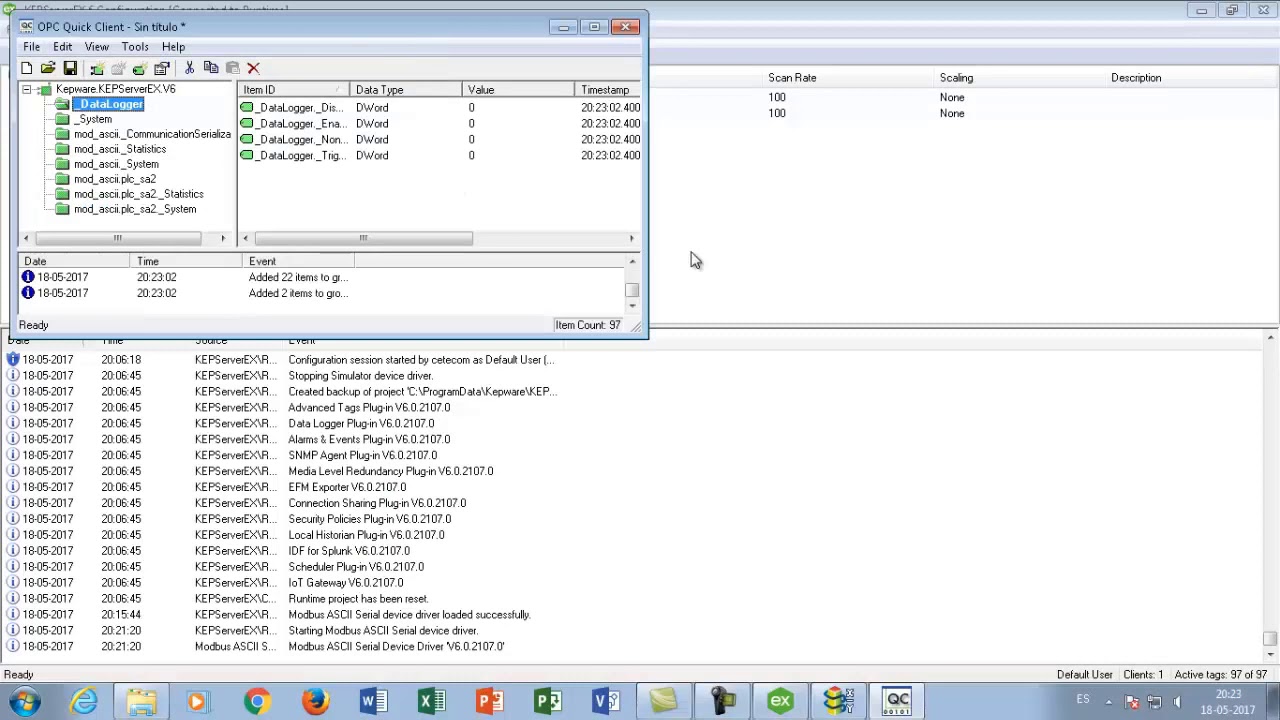This screenshot has width=1280, height=720.
Task: Open Excel from the taskbar
Action: 431,701
